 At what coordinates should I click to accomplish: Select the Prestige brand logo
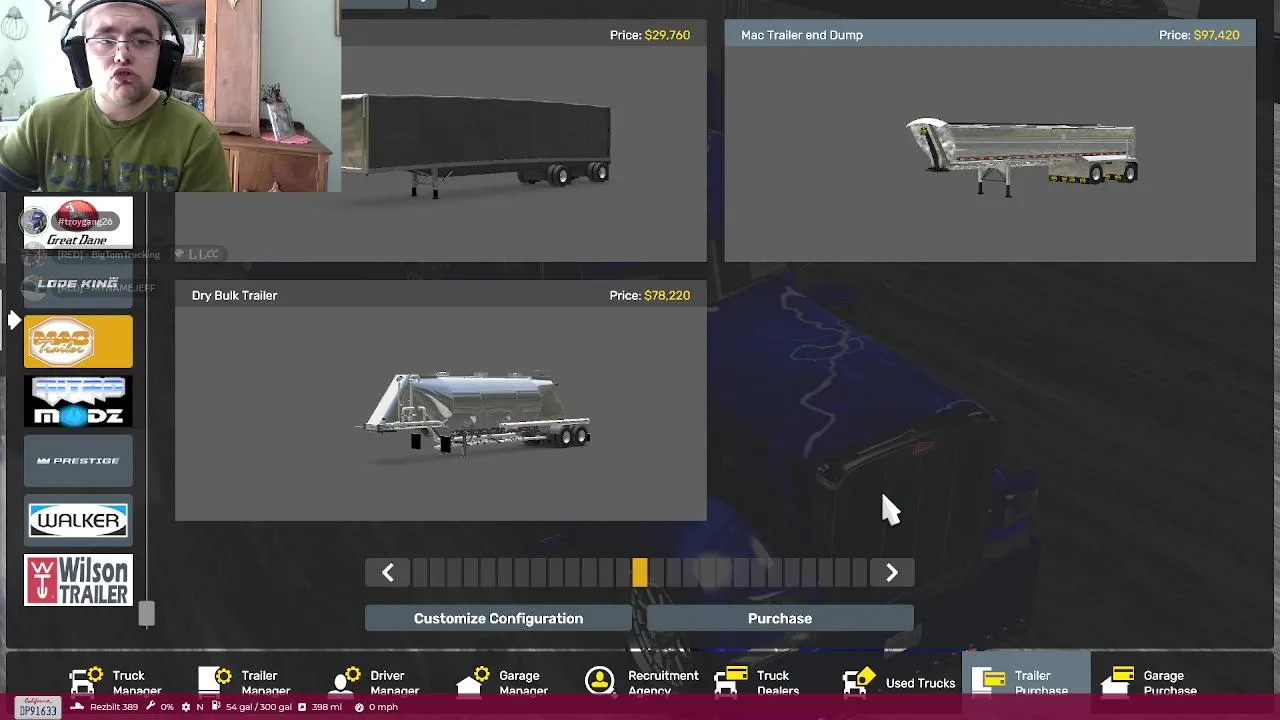point(78,461)
